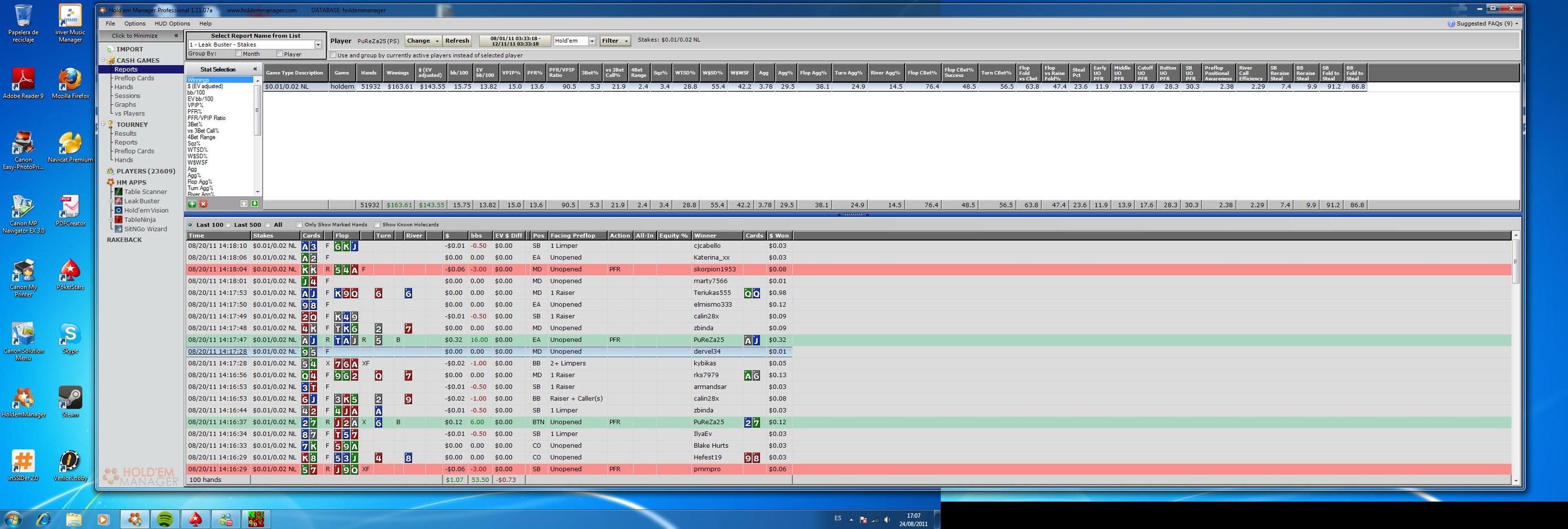Open the HUD Options menu
Screen dimensions: 1568x529
[172, 24]
